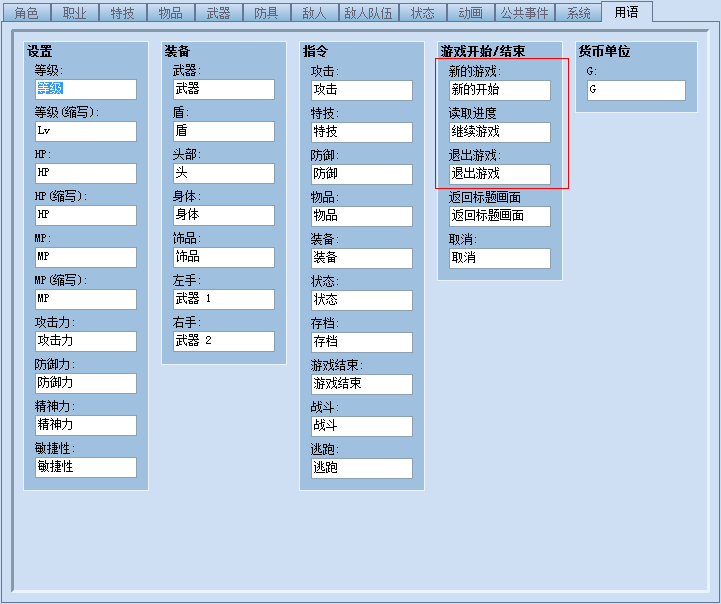Click the 盾 input field
This screenshot has width=721, height=604.
click(224, 131)
